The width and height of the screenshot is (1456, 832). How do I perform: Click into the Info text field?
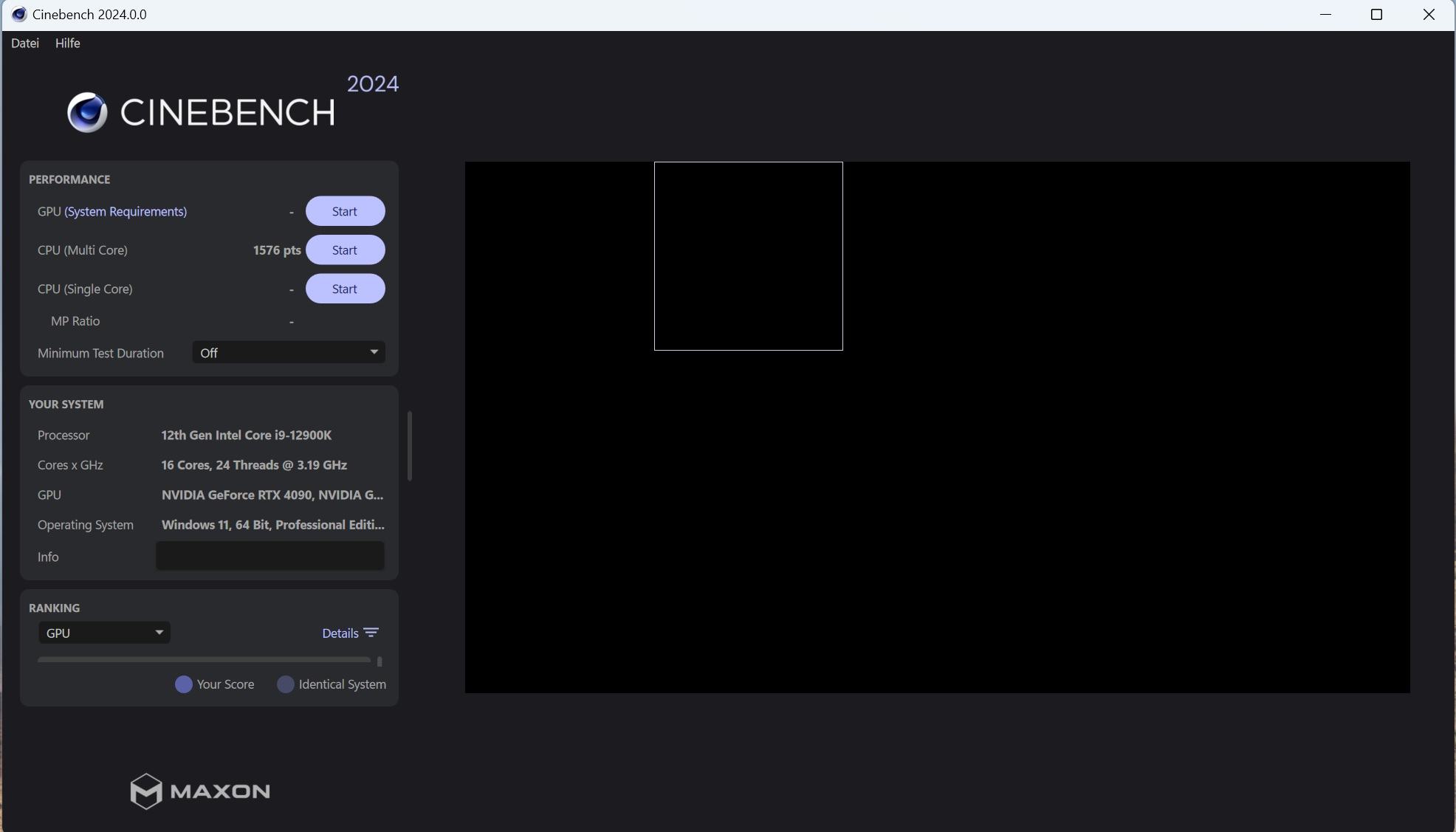270,556
